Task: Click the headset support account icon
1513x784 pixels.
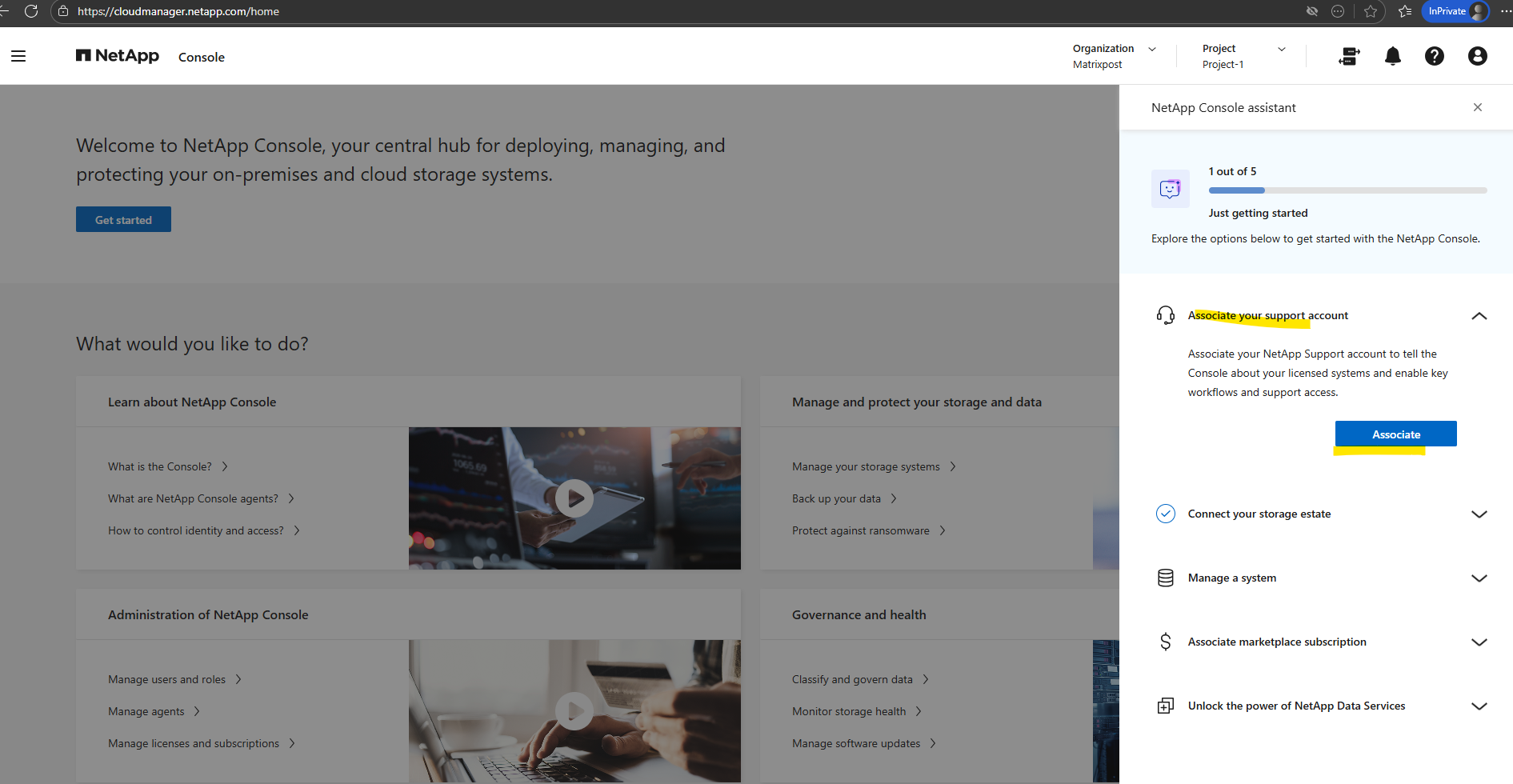Action: click(1166, 315)
